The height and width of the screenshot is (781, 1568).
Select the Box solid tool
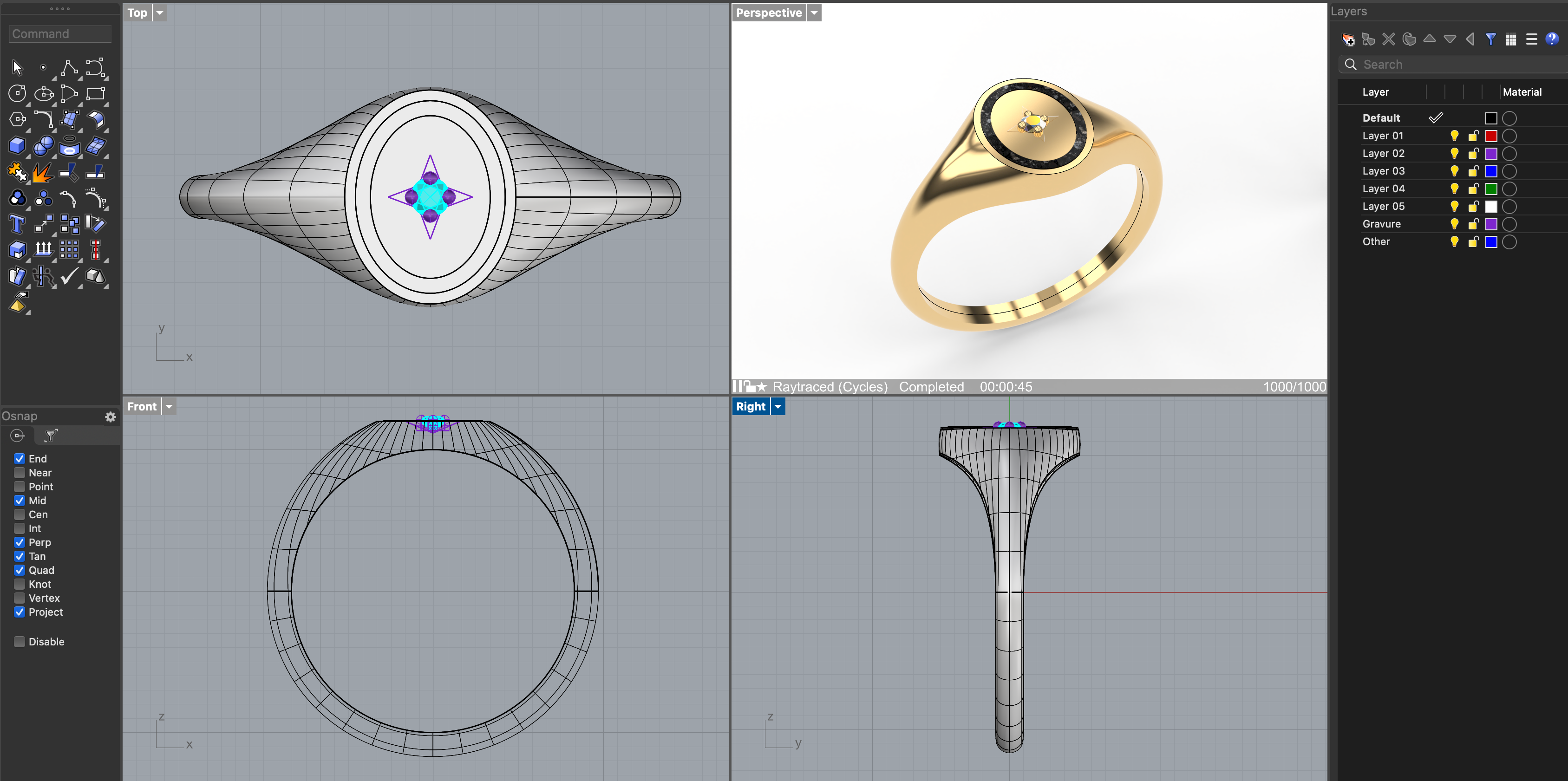point(17,145)
